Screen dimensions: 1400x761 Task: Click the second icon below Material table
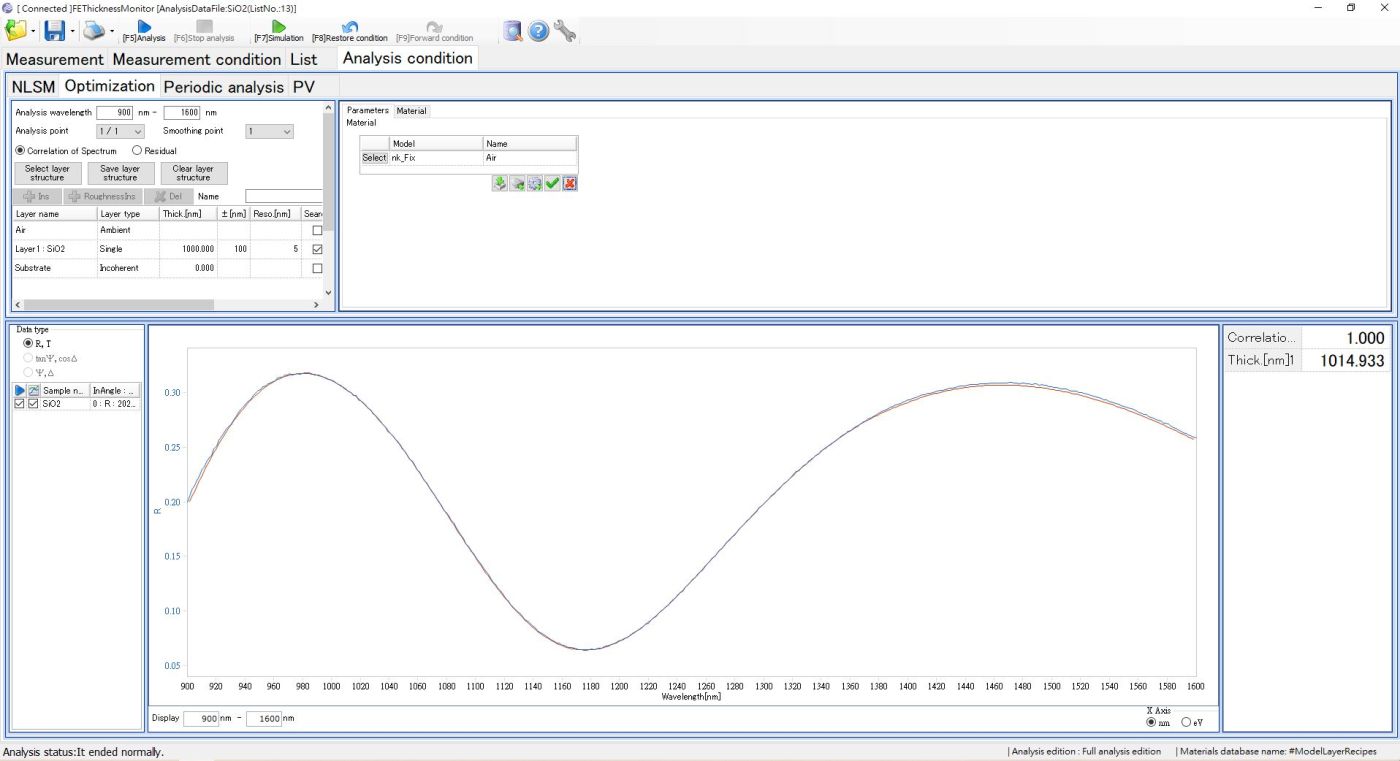pos(518,183)
